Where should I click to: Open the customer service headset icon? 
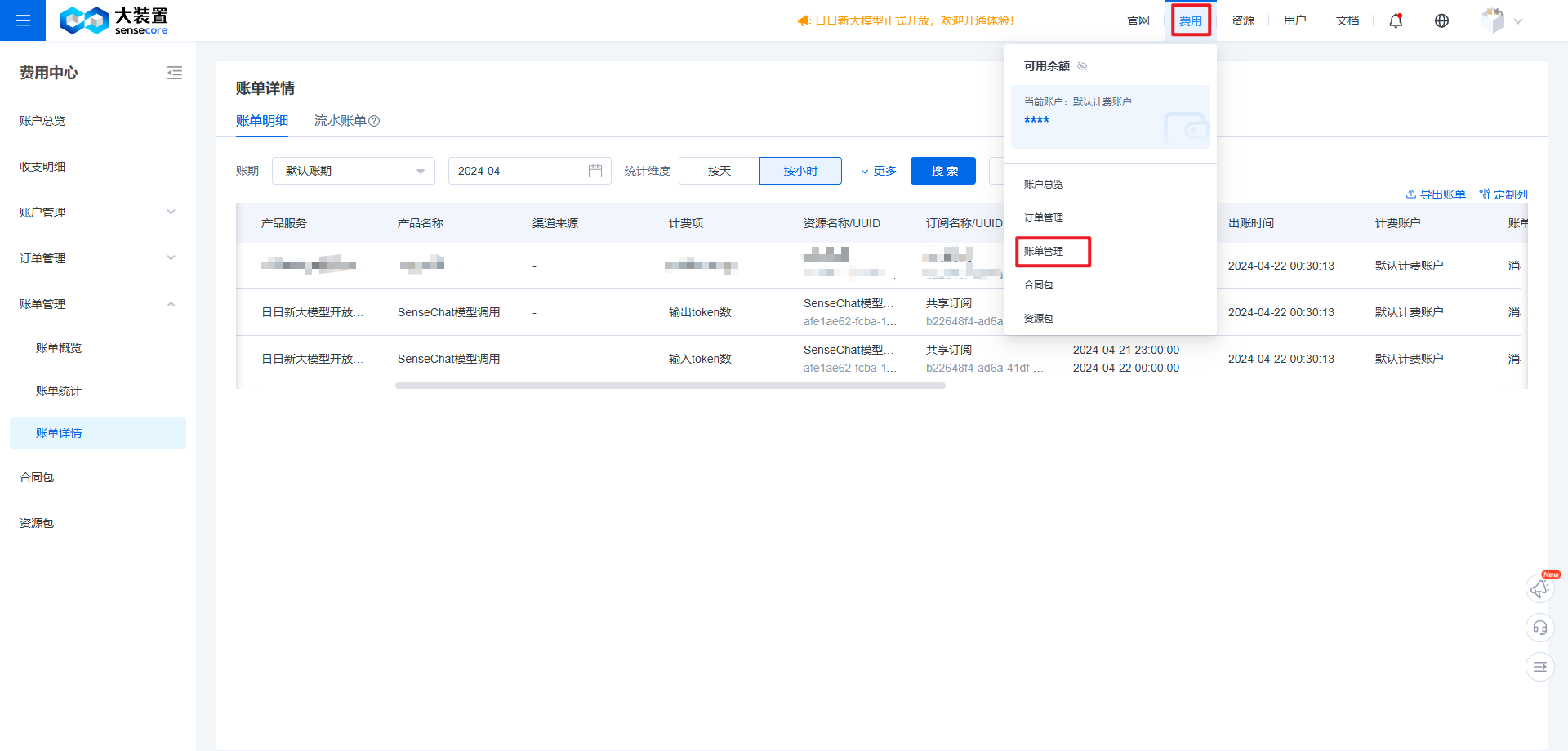point(1540,628)
